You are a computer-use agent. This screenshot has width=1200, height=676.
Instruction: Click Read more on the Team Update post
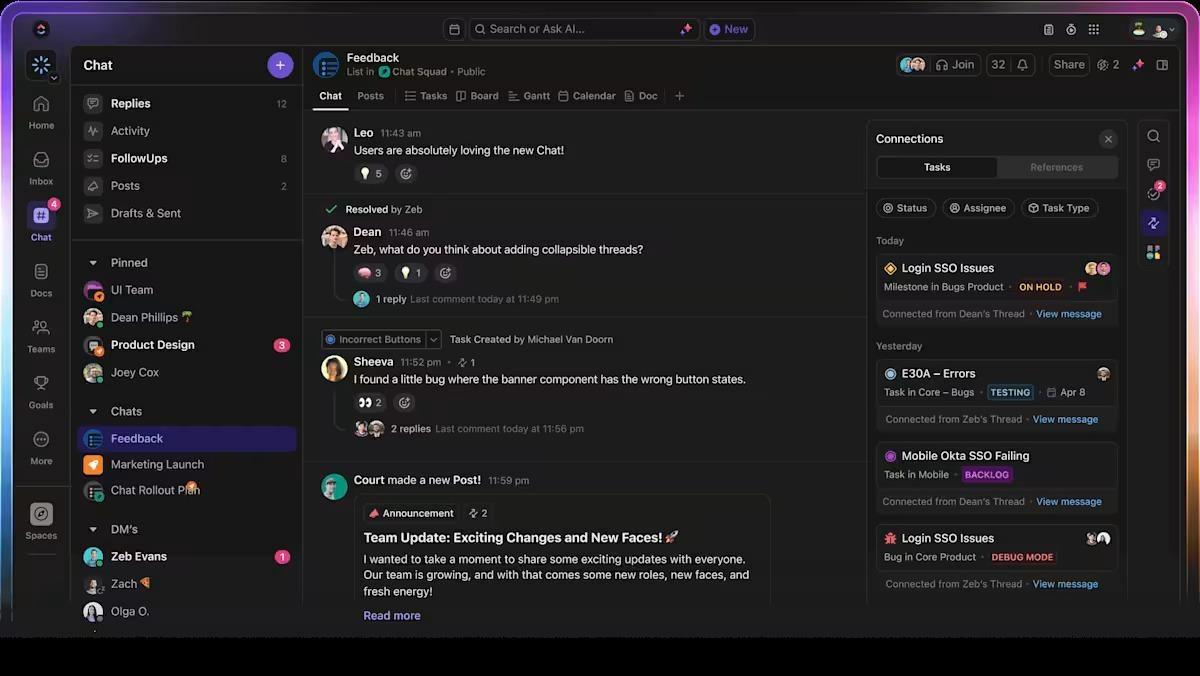391,615
